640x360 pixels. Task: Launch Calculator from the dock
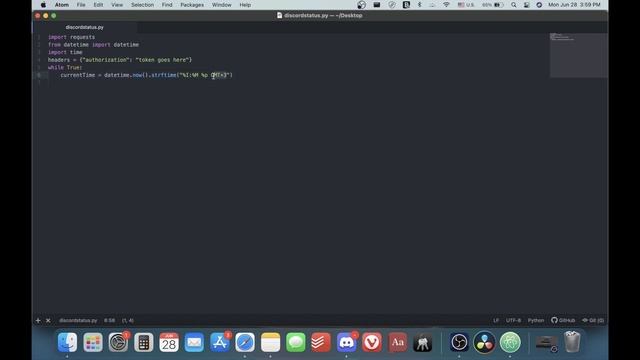pos(143,342)
